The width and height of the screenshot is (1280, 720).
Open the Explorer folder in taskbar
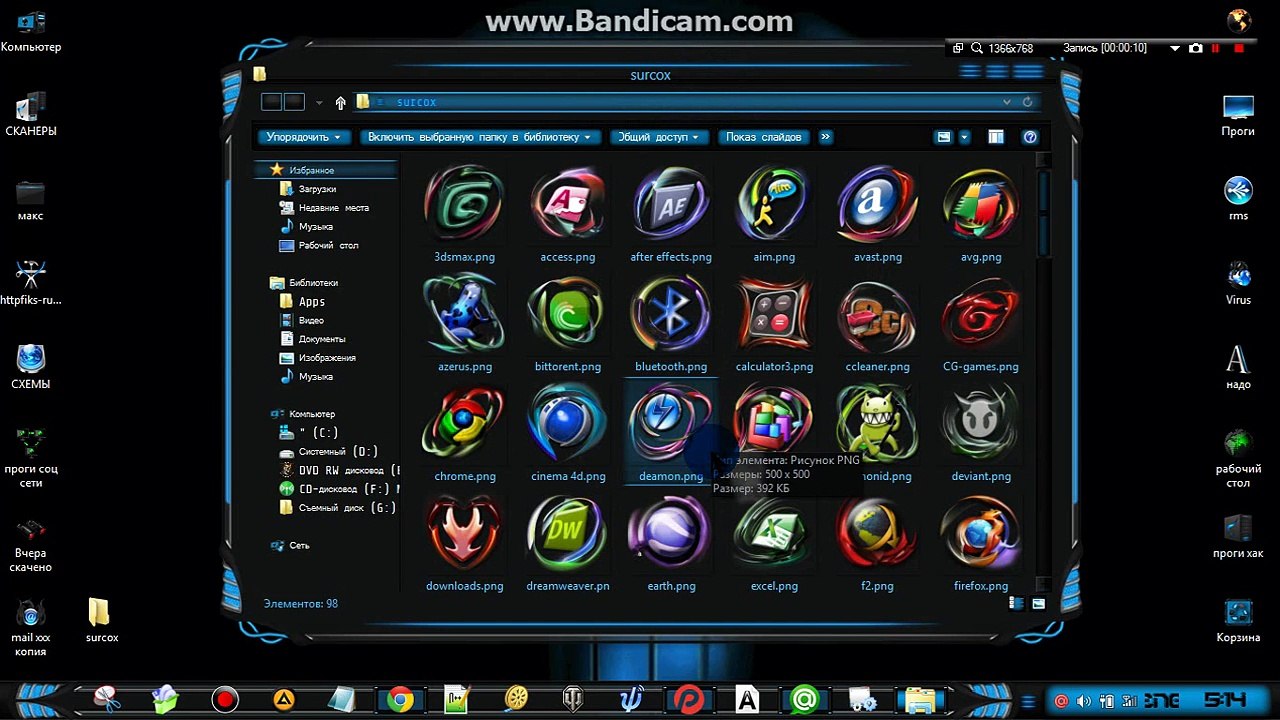(920, 699)
